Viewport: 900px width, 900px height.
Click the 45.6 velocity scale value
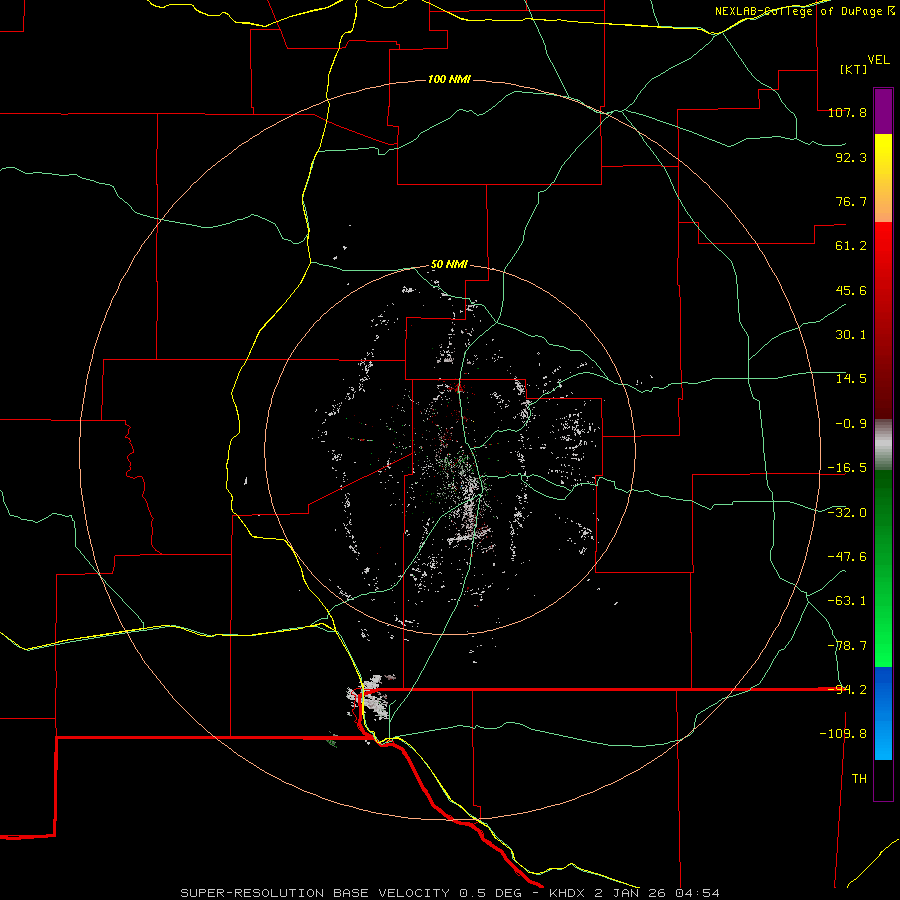(x=851, y=290)
